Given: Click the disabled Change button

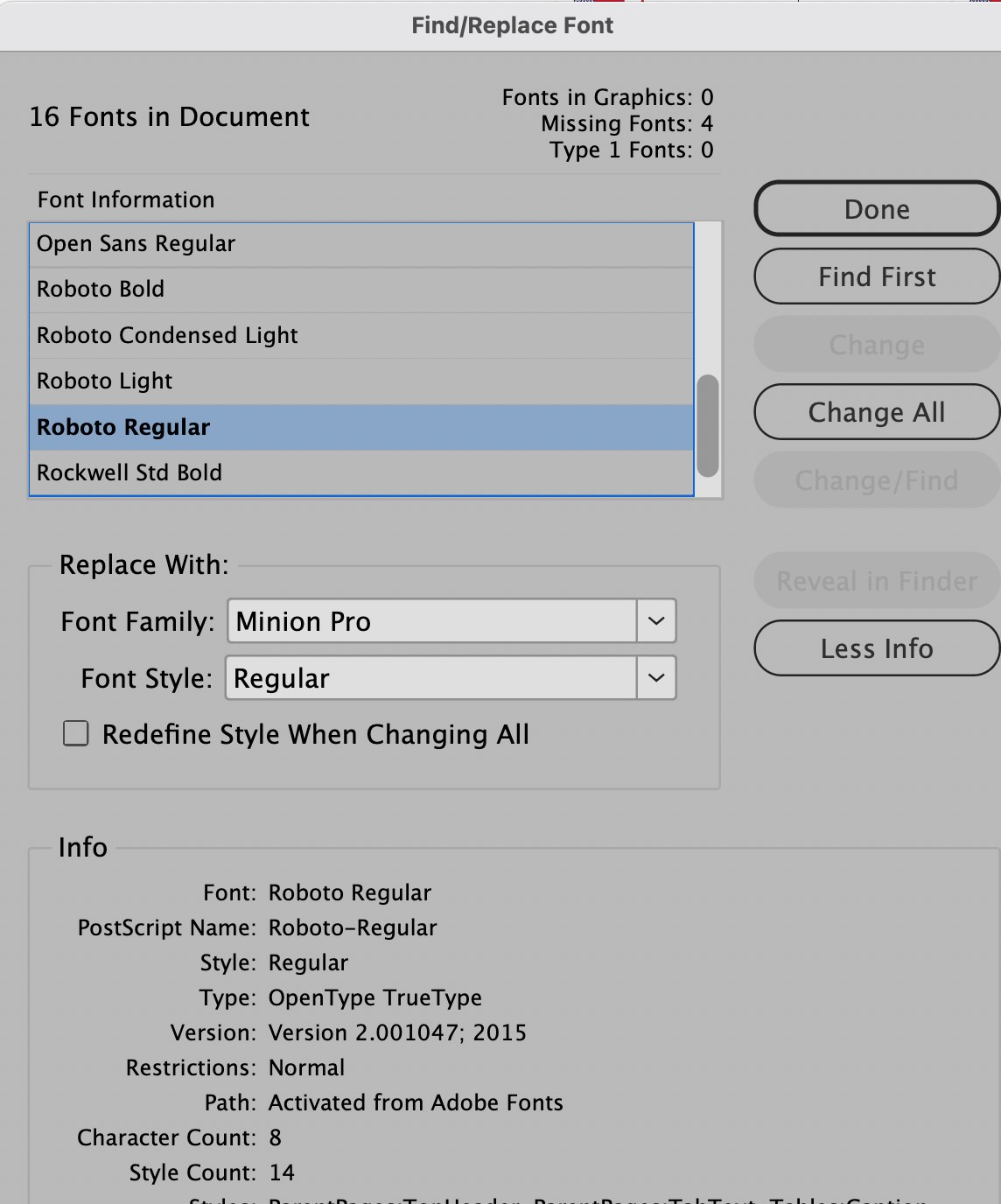Looking at the screenshot, I should [x=877, y=345].
